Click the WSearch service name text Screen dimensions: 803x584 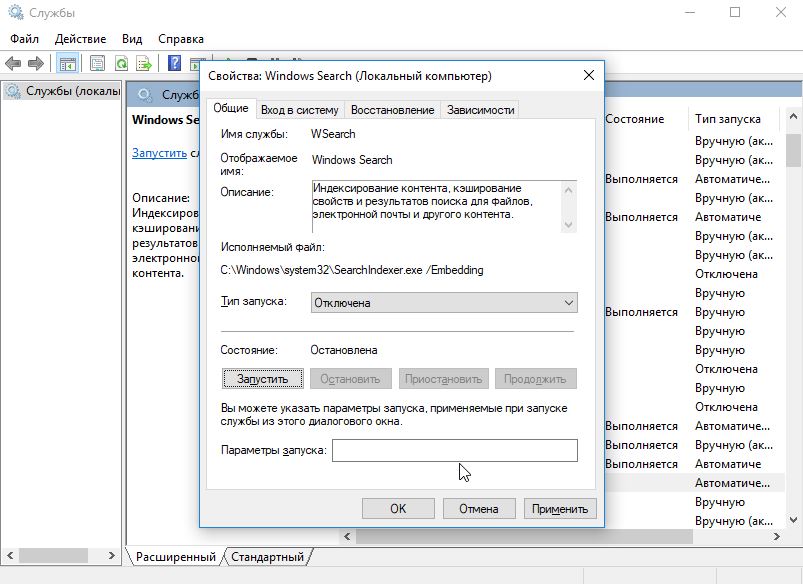click(333, 134)
